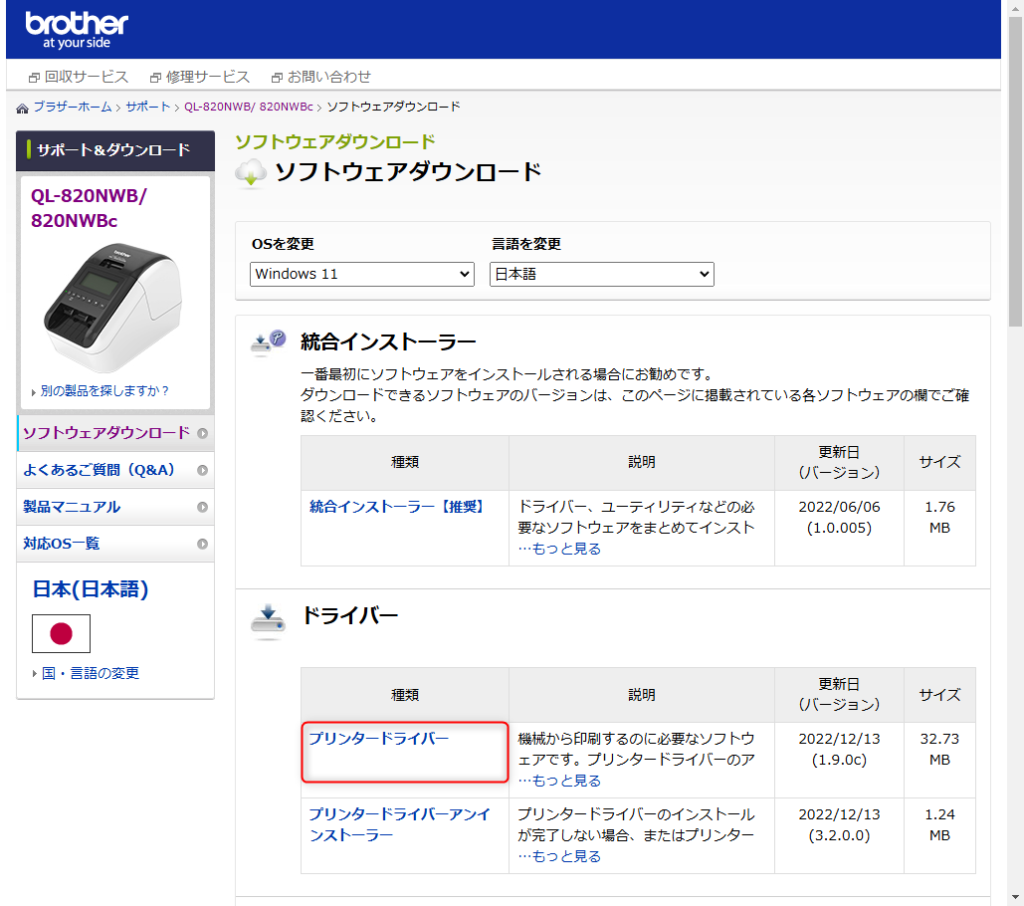
Task: Click the external link icon beside 回収サービス
Action: [34, 78]
